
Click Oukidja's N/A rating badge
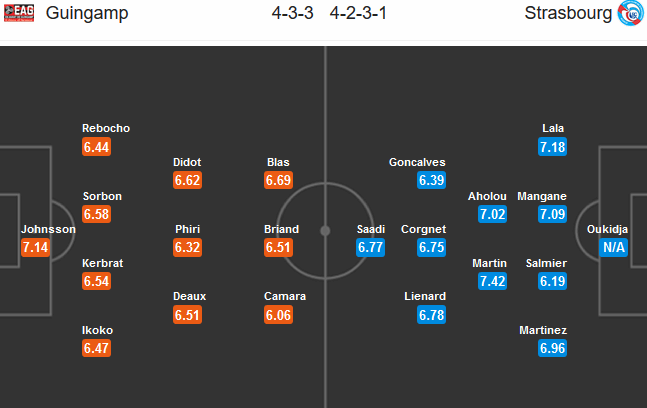pos(613,247)
